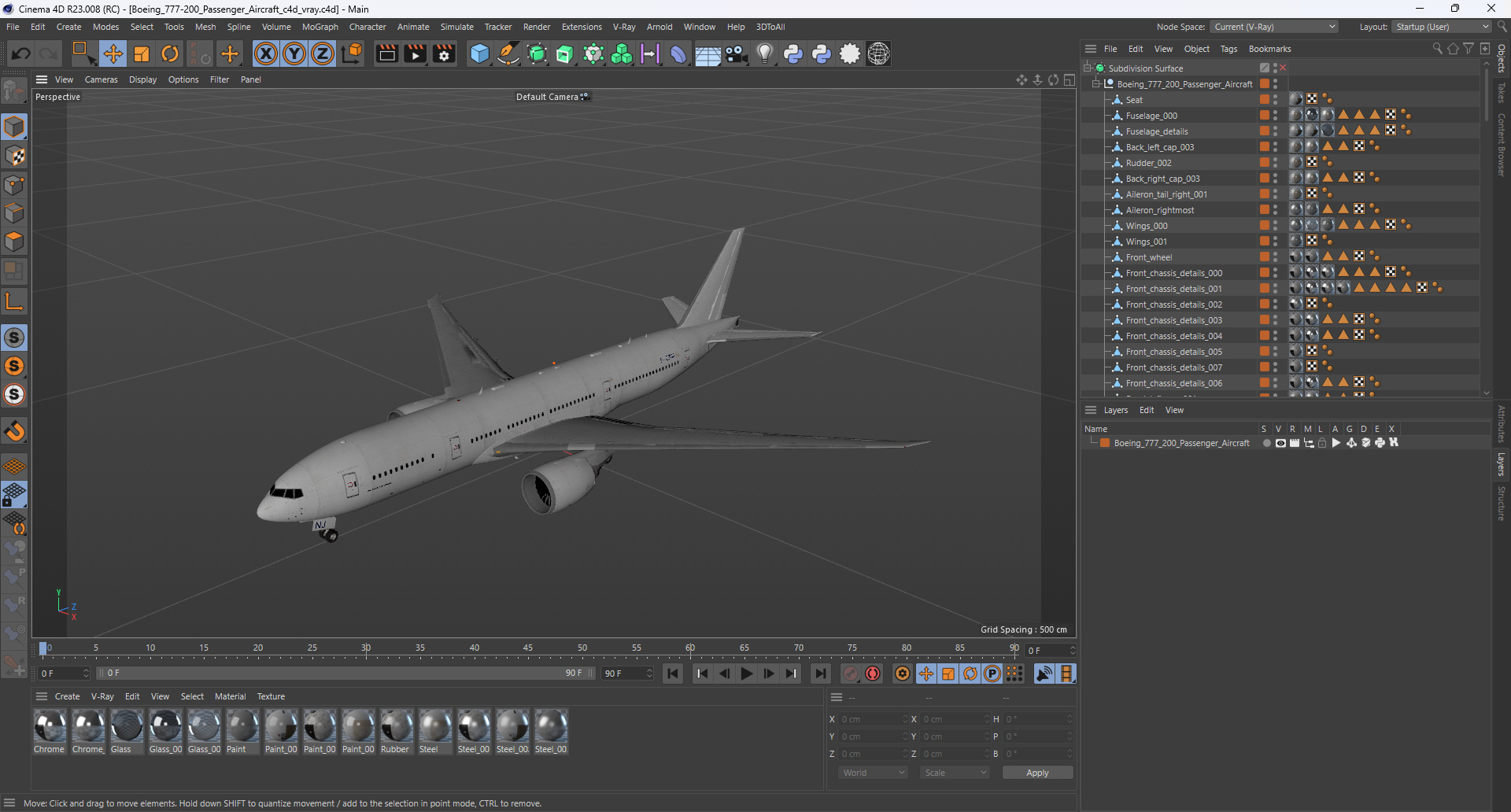Image resolution: width=1511 pixels, height=812 pixels.
Task: Toggle layer visibility eye for Boeing layer
Action: coord(1280,443)
